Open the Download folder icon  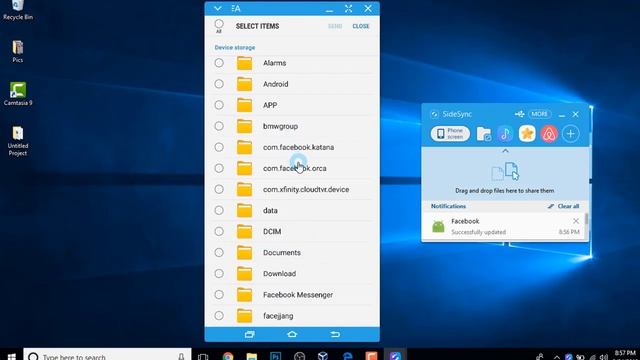click(x=244, y=273)
